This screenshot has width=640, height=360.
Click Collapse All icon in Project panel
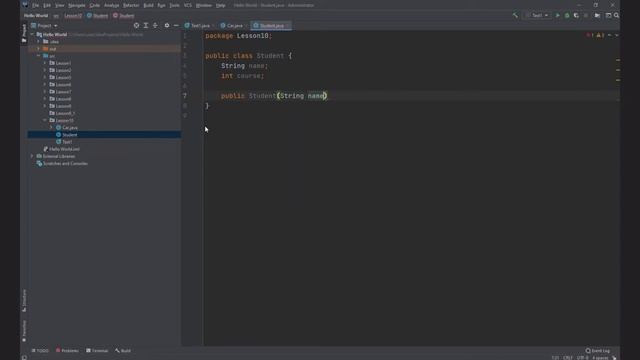click(x=155, y=25)
